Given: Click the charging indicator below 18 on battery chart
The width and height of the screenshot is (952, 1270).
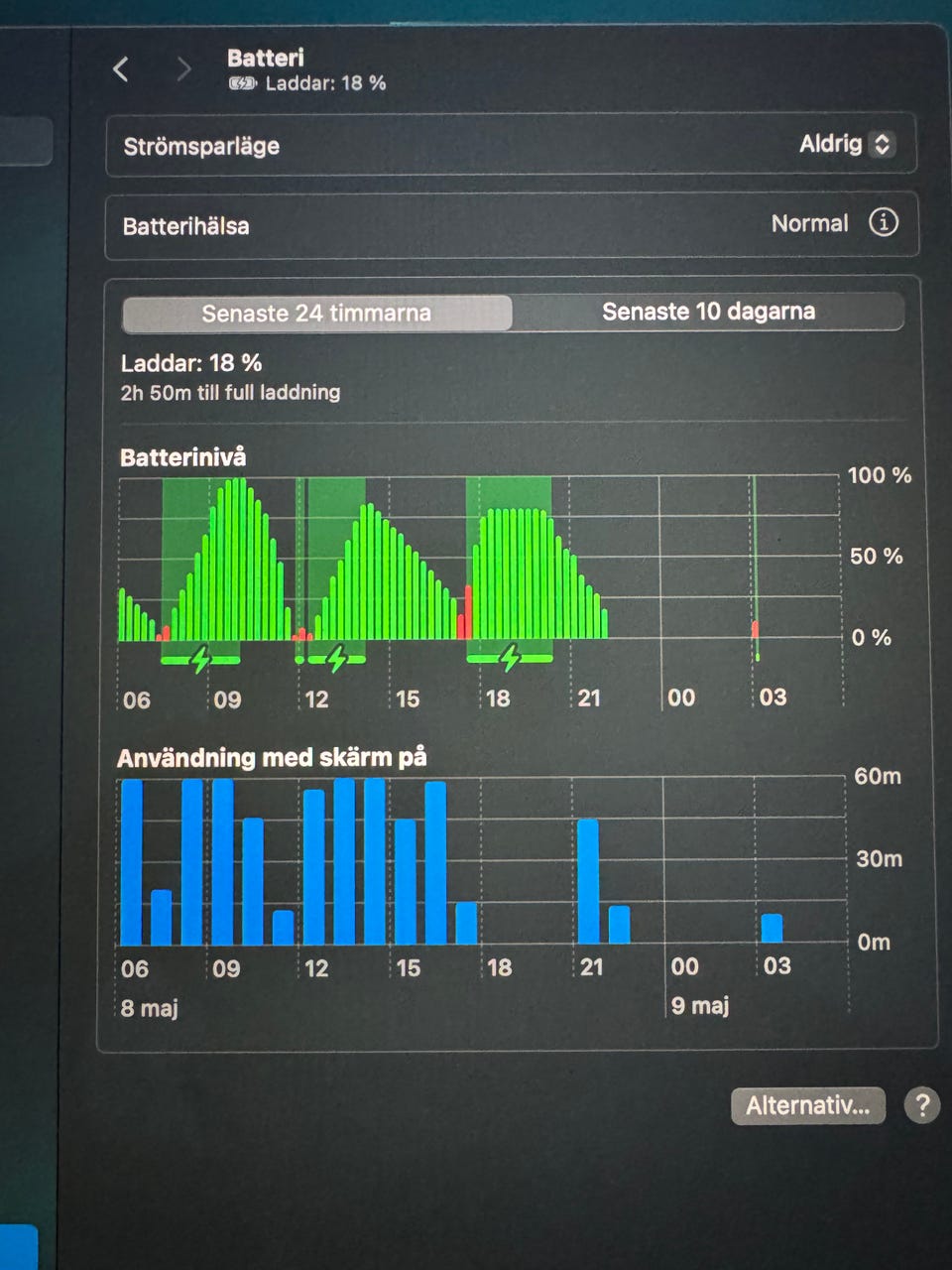Looking at the screenshot, I should (510, 657).
